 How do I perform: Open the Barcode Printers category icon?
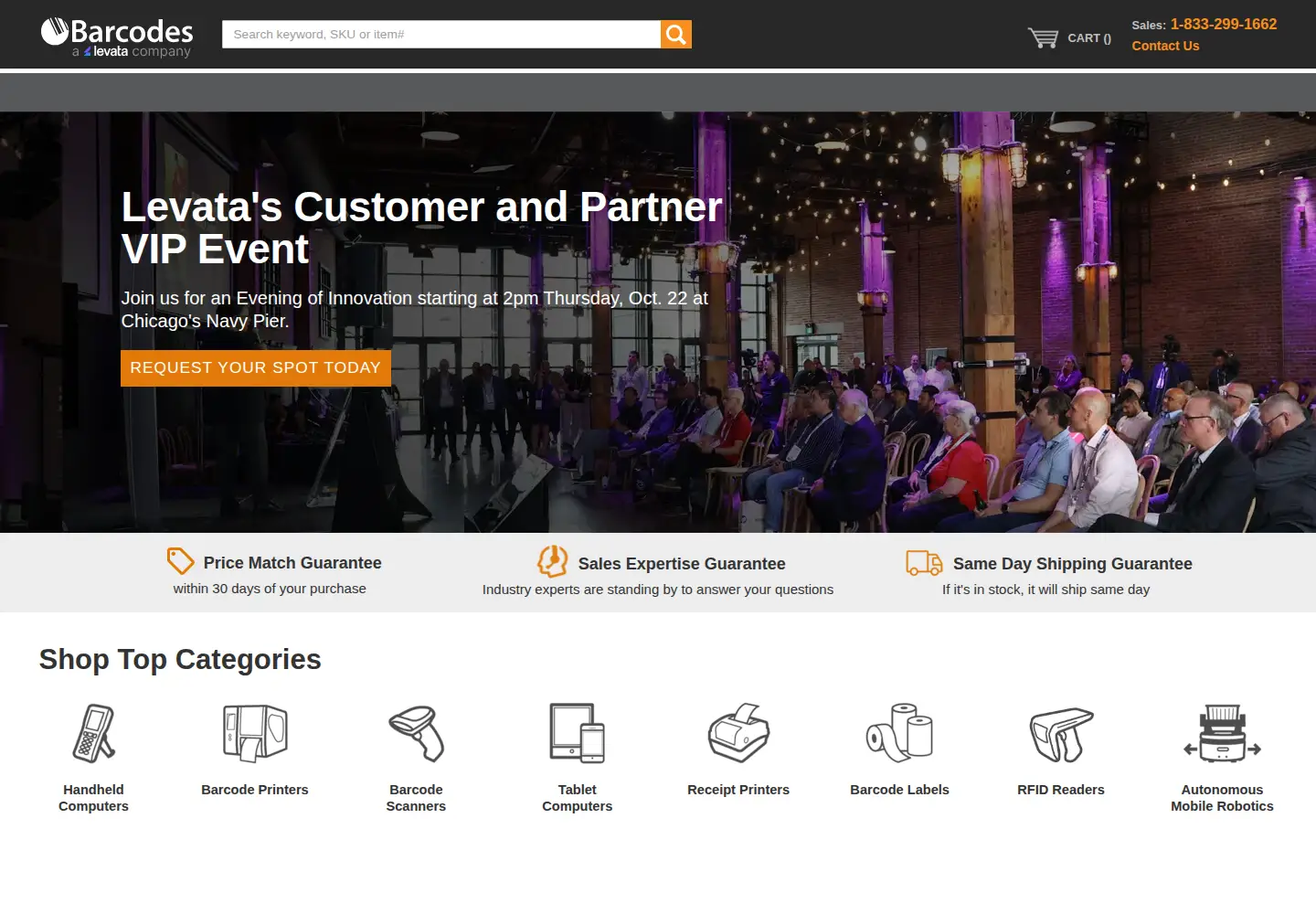pos(255,733)
